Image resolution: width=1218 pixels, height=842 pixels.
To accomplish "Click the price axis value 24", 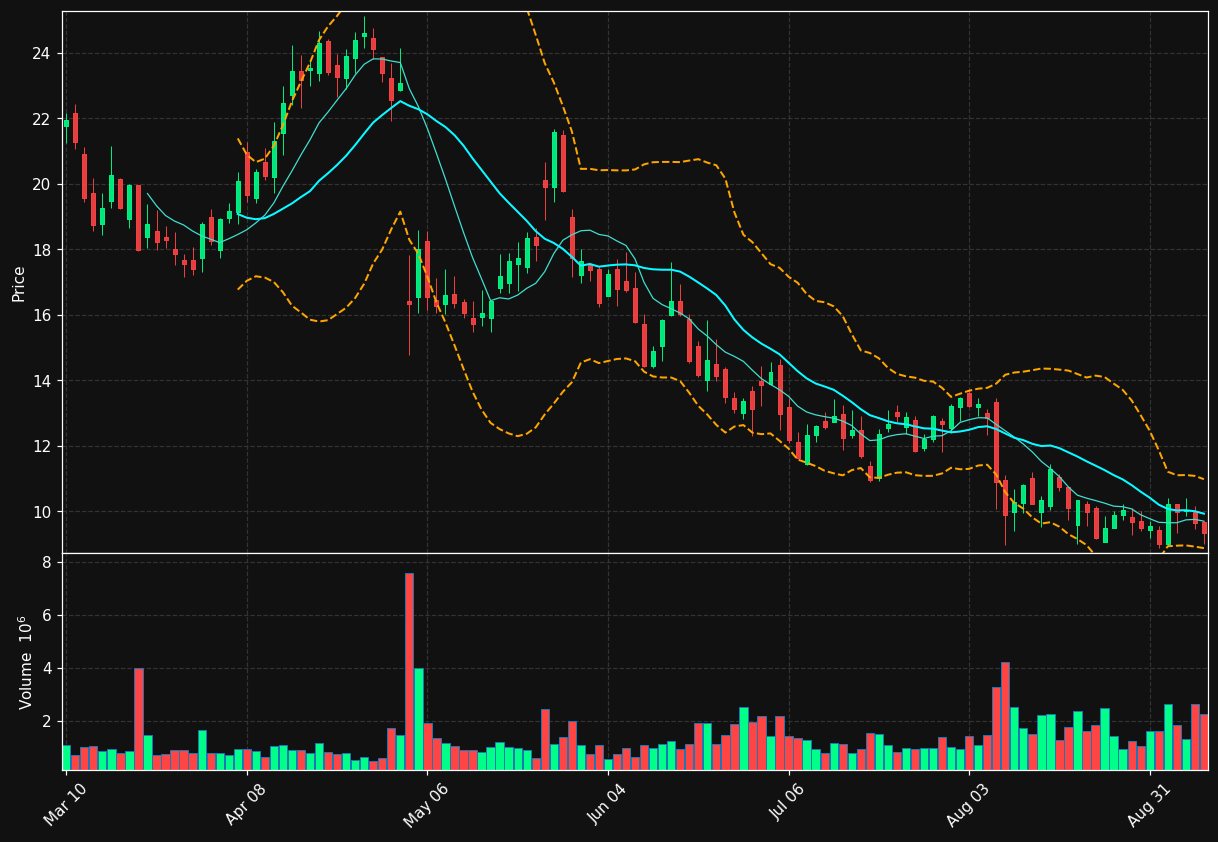I will (43, 53).
